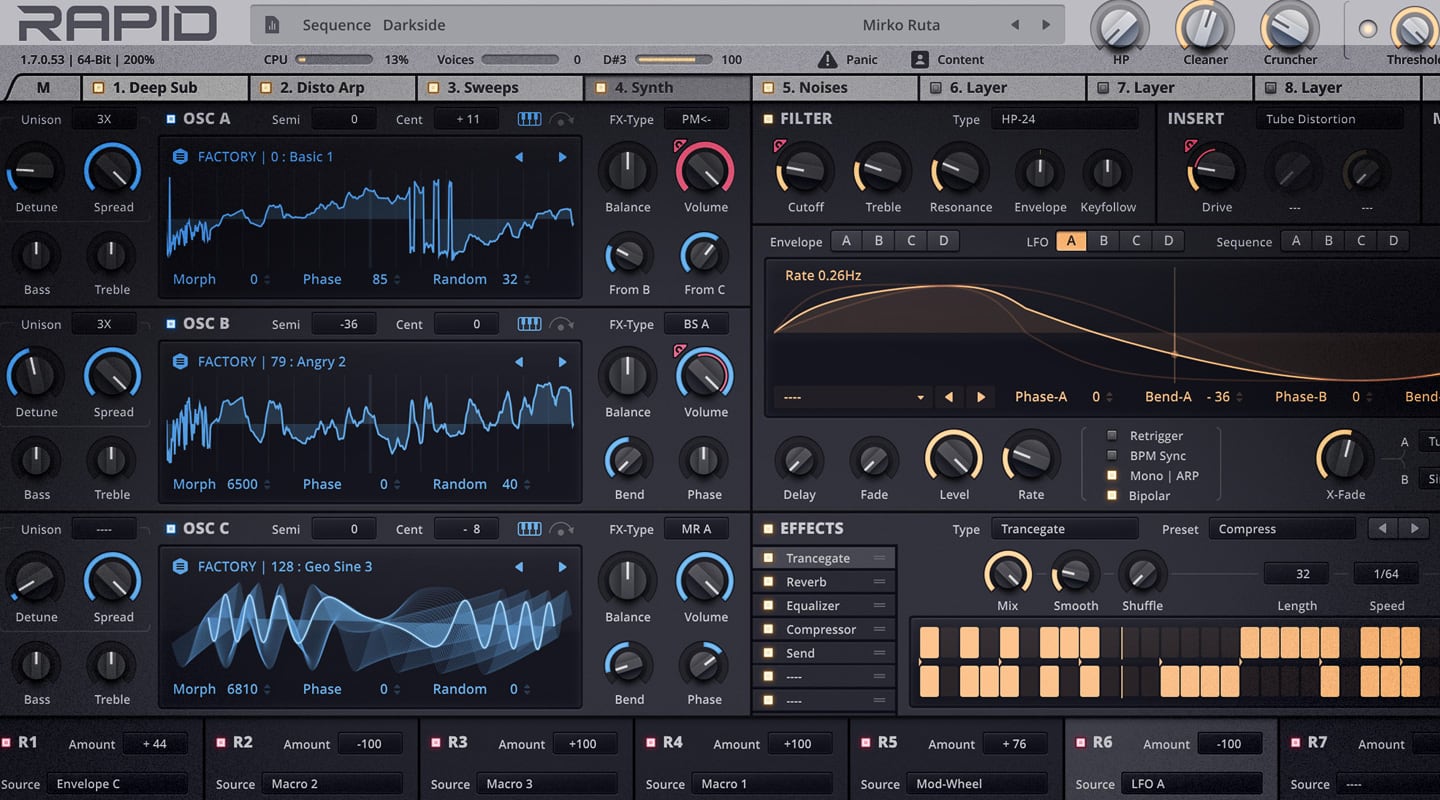Open OSC C wavetable menu icon
Image resolution: width=1440 pixels, height=800 pixels.
180,567
